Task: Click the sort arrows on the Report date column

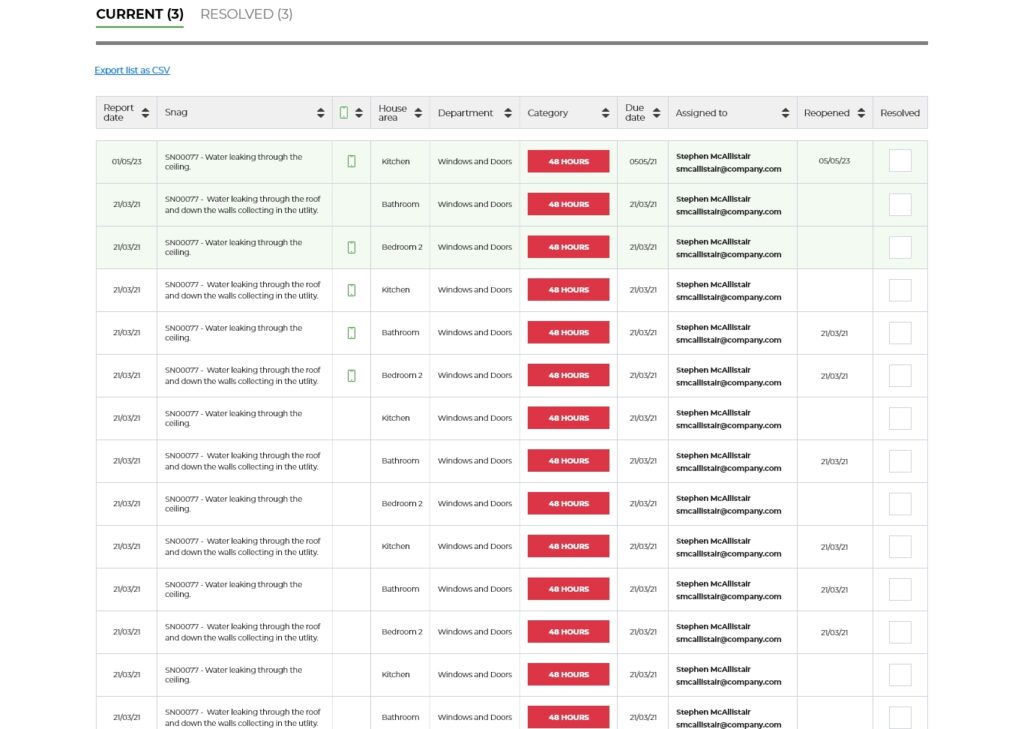Action: [145, 113]
